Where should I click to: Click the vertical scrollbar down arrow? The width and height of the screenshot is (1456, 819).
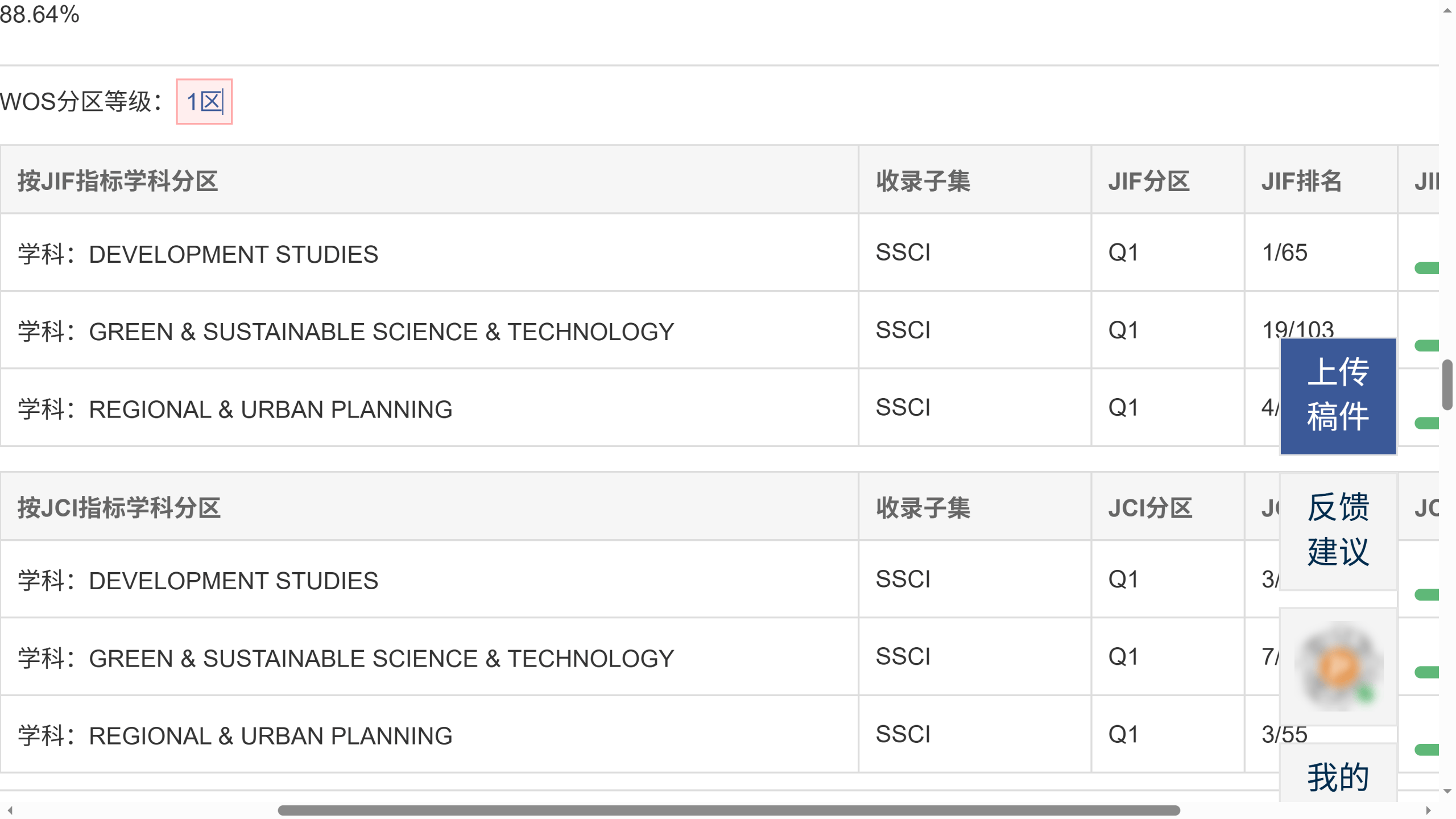point(1447,791)
